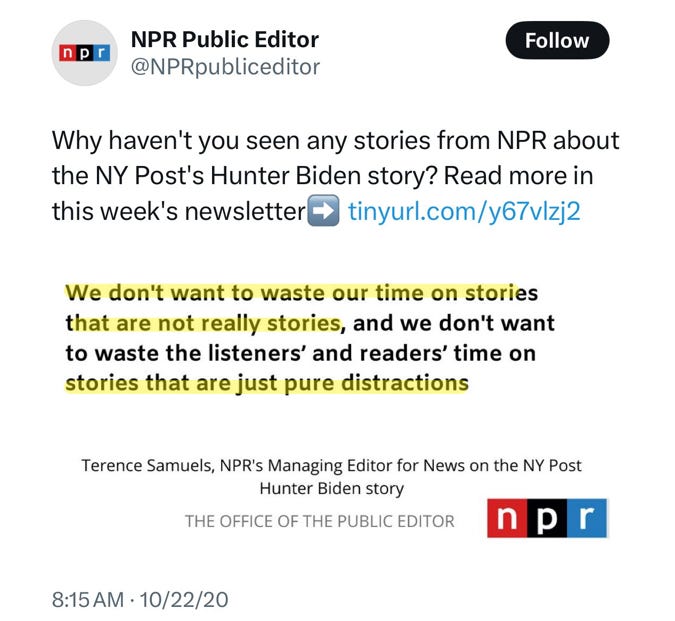Click the NPR profile avatar

coord(82,54)
